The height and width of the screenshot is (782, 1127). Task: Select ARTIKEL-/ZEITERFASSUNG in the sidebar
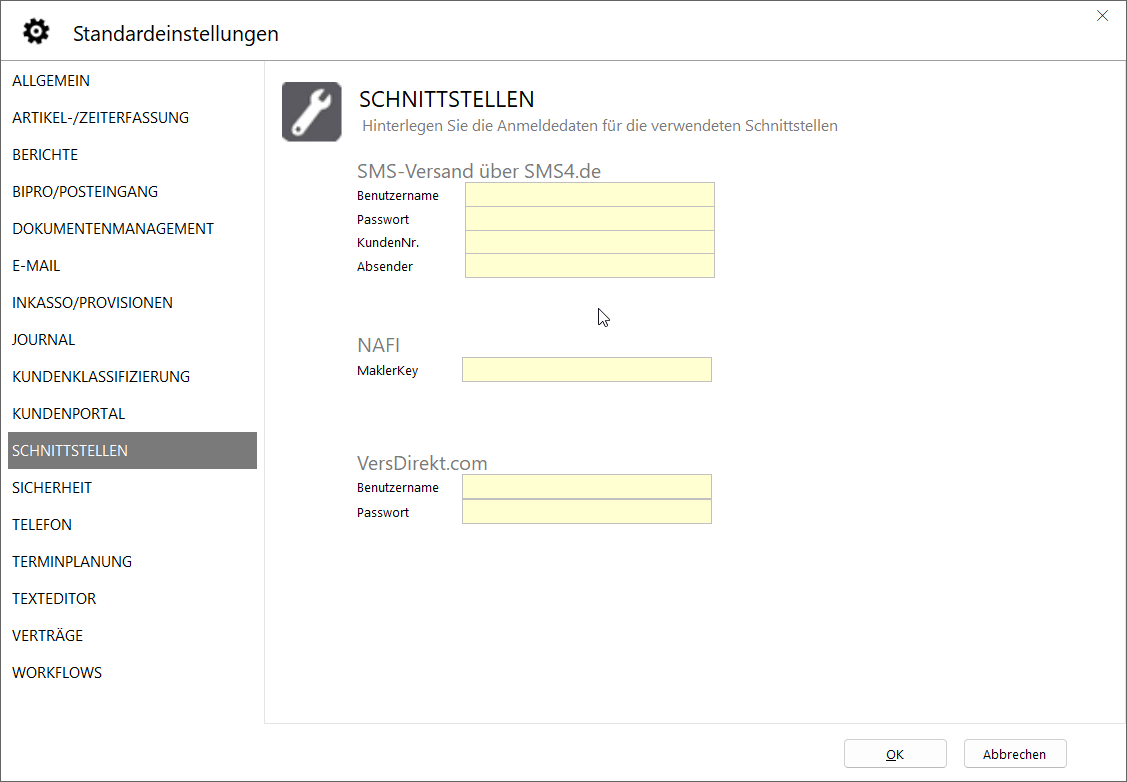(x=100, y=118)
